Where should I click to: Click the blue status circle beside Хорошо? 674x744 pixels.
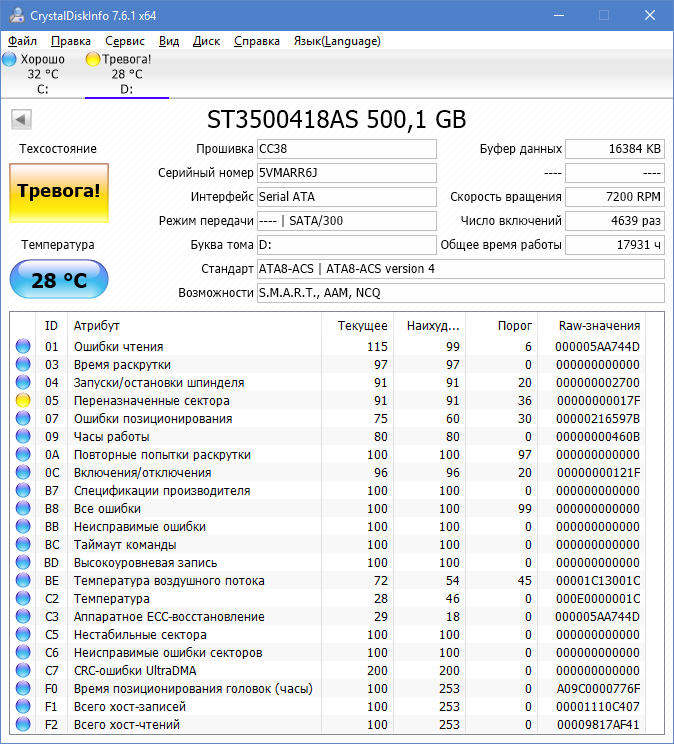pos(9,59)
